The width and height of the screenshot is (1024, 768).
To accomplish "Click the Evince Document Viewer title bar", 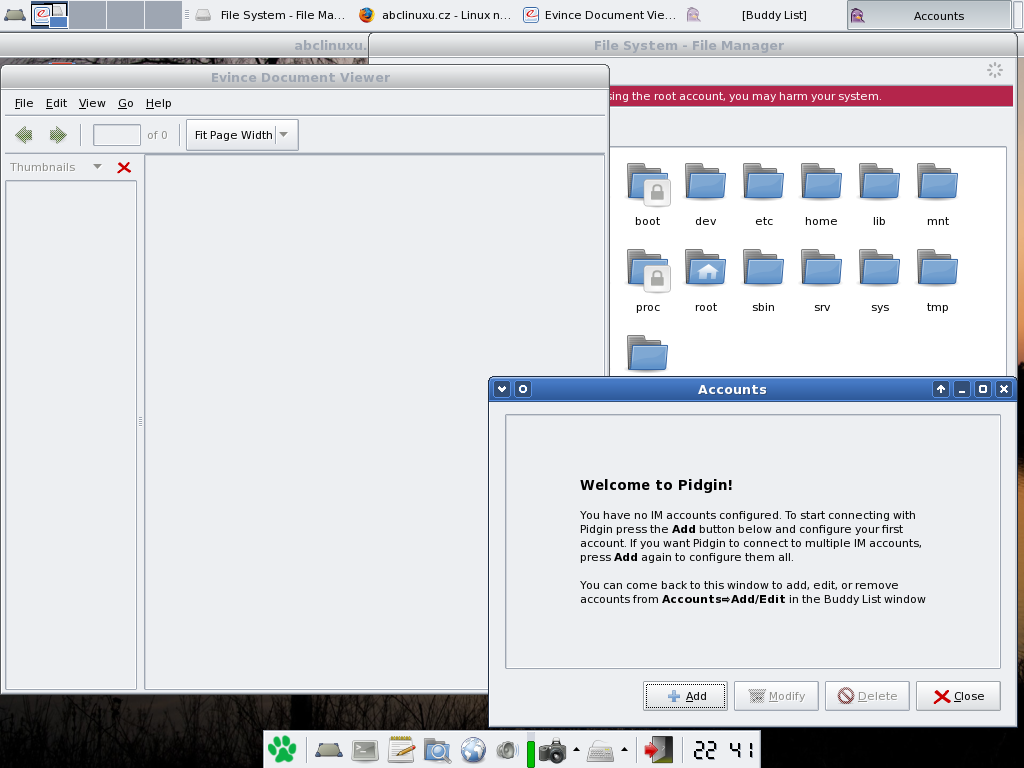I will point(305,77).
